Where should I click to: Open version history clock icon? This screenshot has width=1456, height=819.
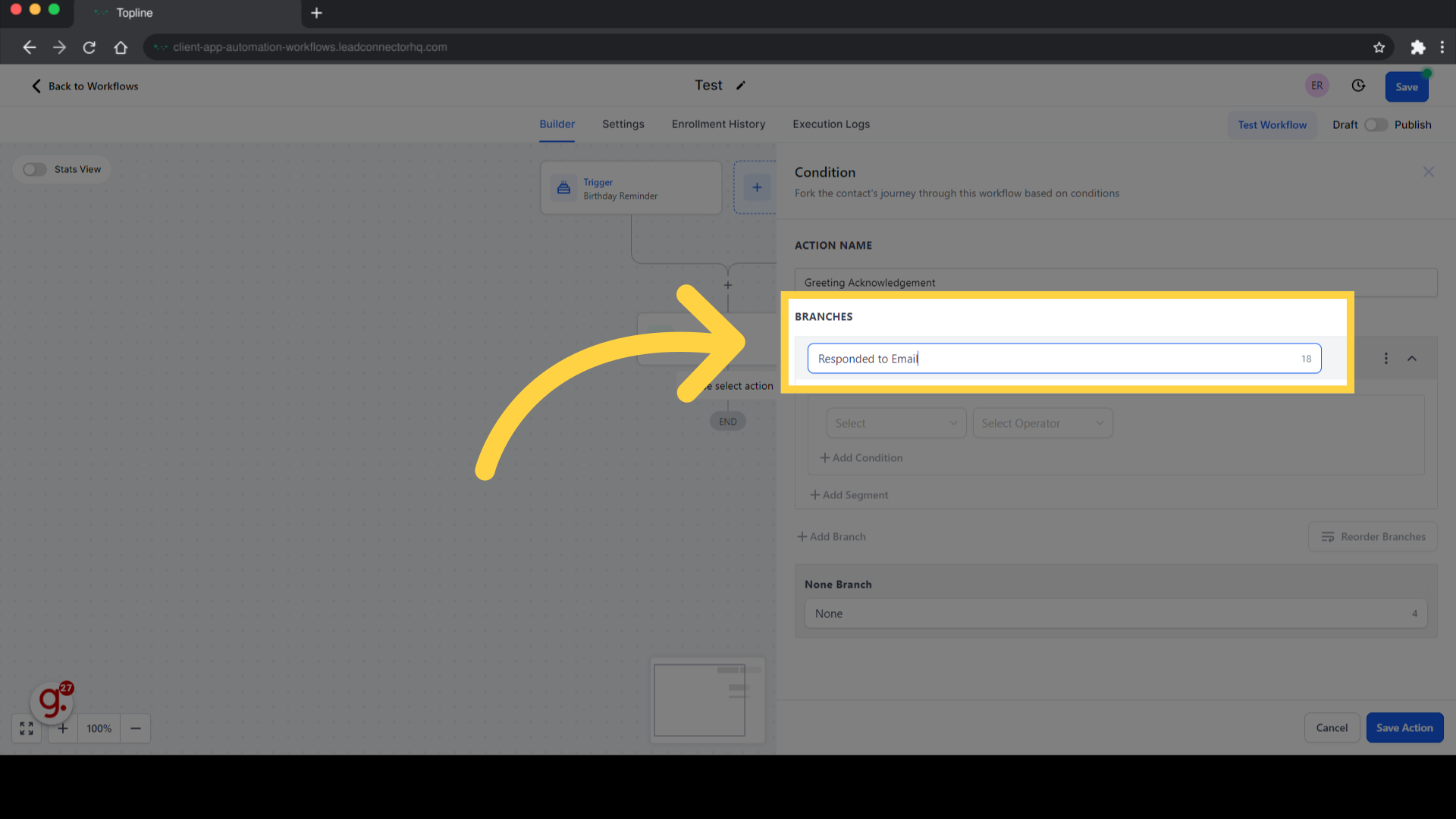click(1358, 86)
